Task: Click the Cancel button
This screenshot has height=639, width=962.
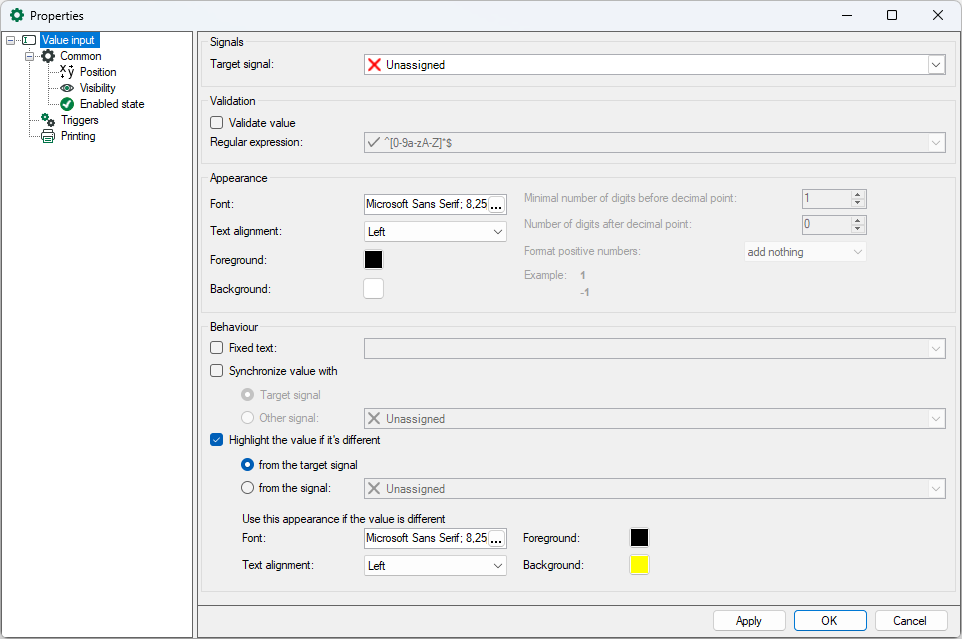Action: 910,621
